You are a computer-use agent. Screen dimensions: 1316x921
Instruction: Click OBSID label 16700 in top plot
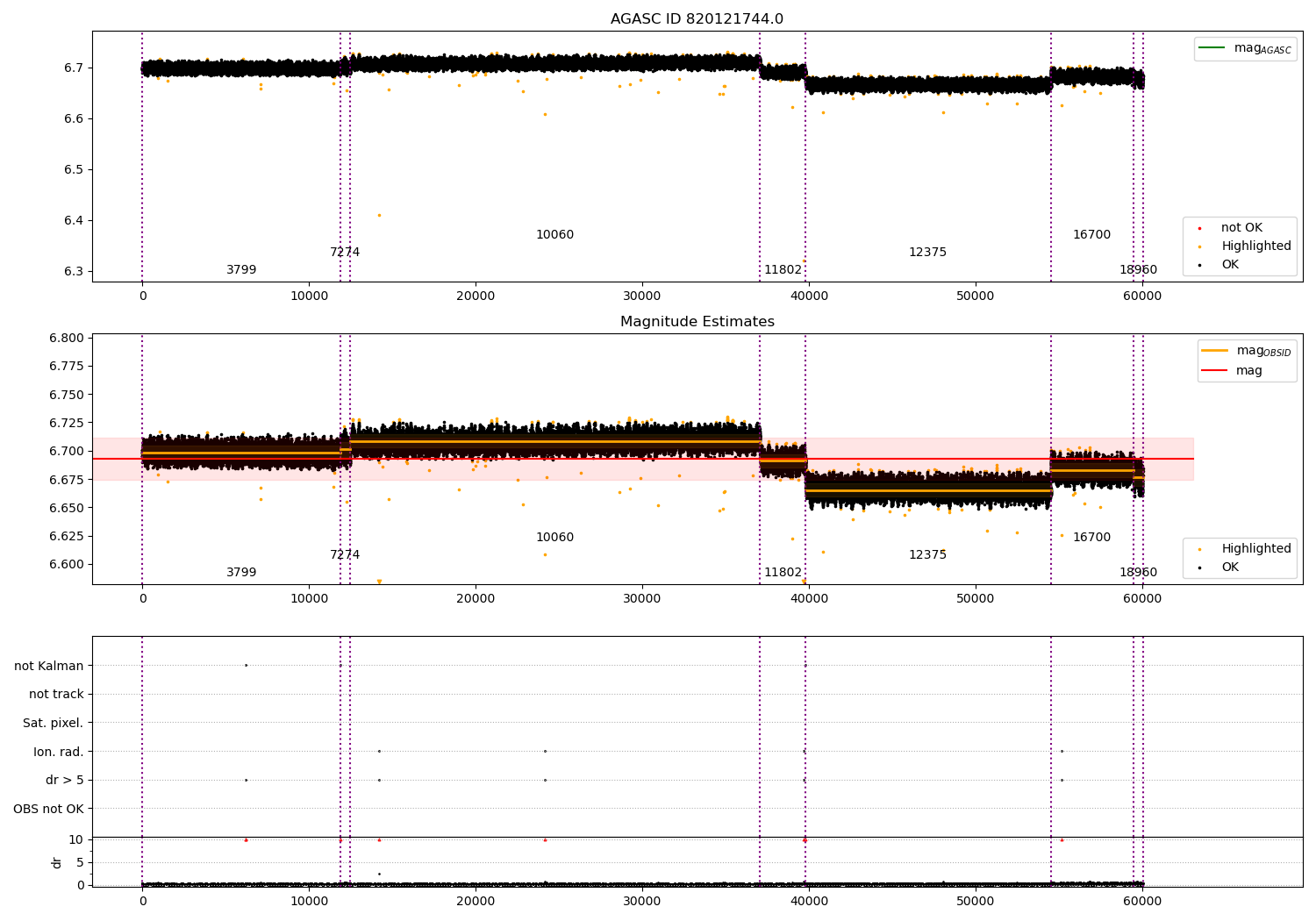(x=1091, y=235)
